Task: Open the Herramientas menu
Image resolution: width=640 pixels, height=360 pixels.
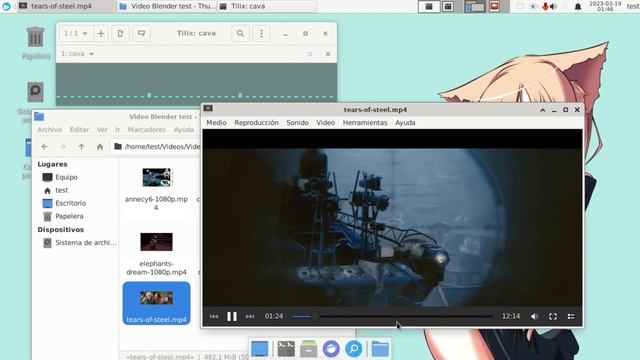Action: [x=365, y=122]
